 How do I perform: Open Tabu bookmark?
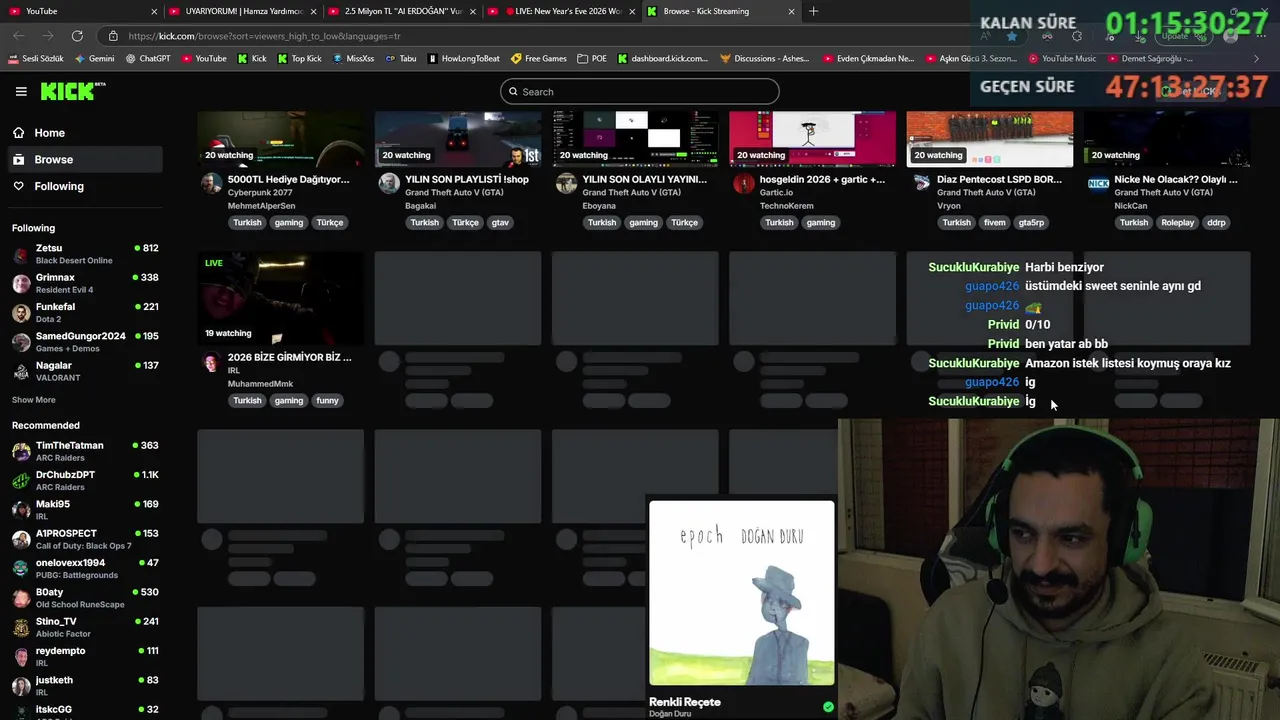click(401, 59)
